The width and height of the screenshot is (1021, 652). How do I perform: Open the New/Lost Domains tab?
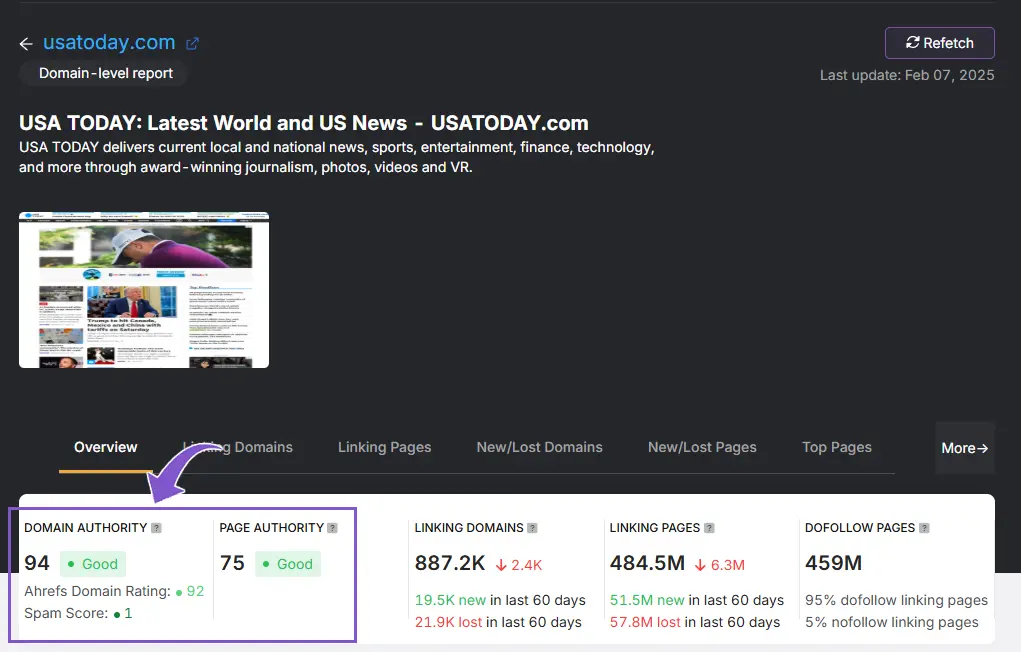[x=539, y=447]
